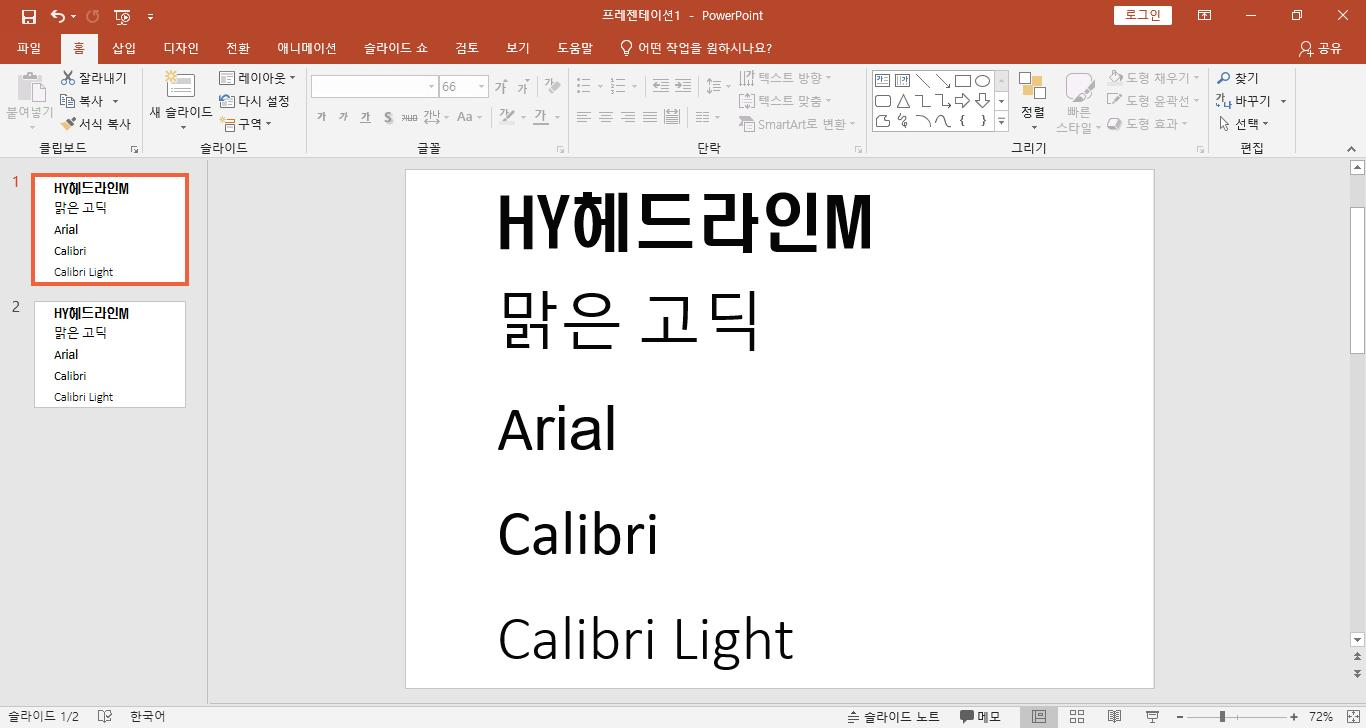Image resolution: width=1366 pixels, height=728 pixels.
Task: Switch to the 삽입 tab
Action: 124,48
